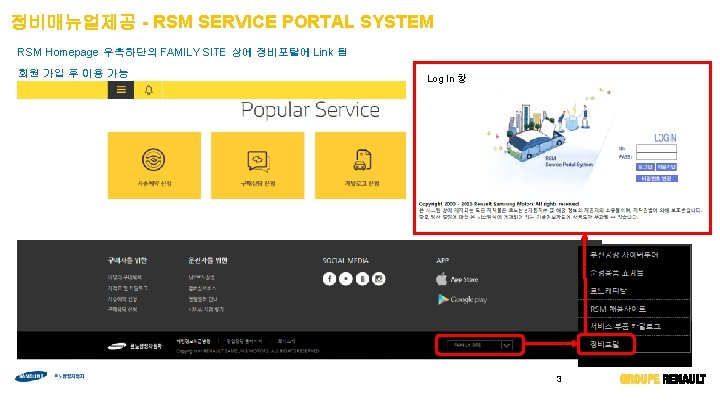
Task: Select the car catalog request card
Action: point(360,165)
